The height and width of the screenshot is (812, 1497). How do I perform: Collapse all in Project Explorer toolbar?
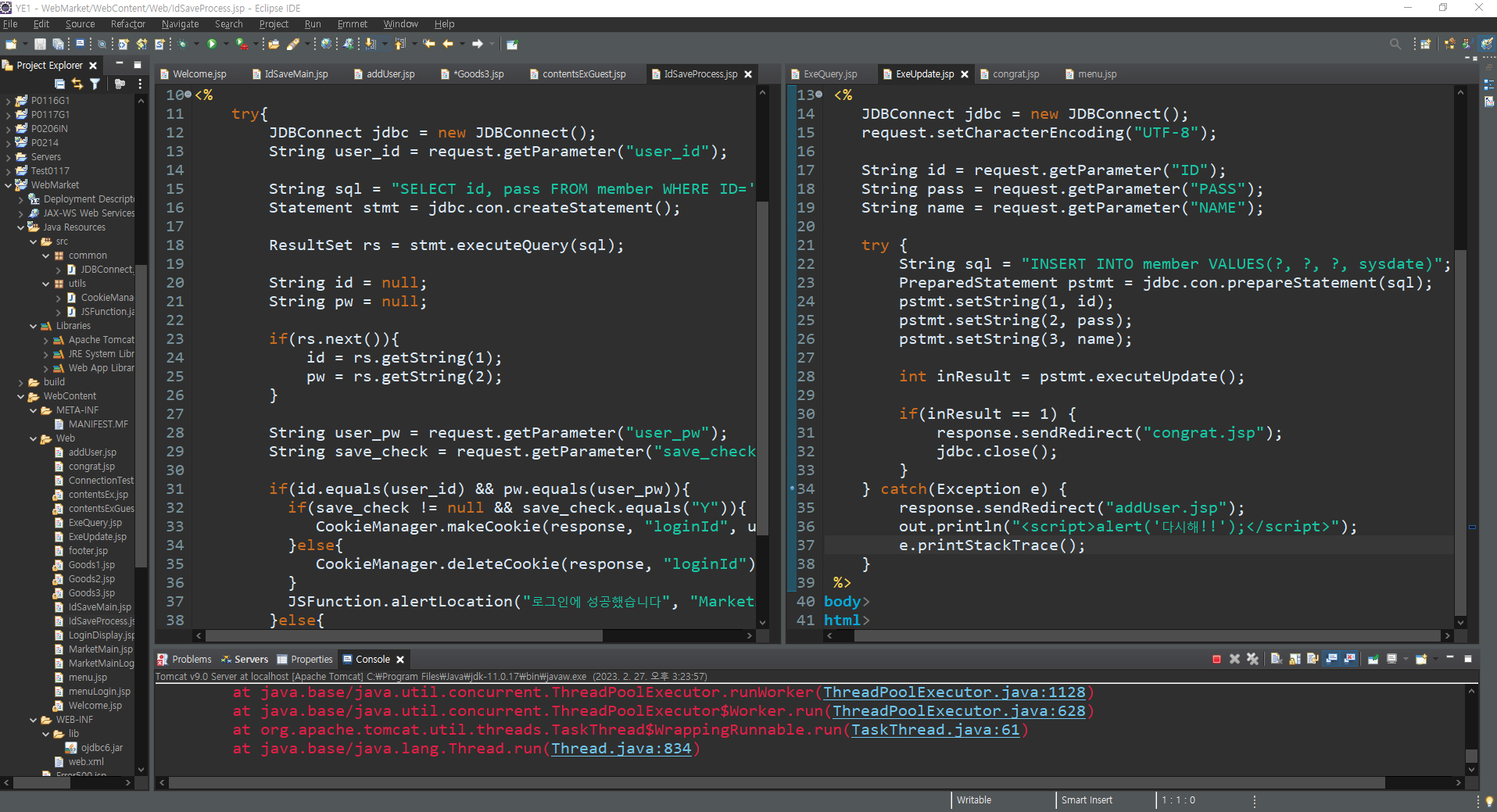pos(60,84)
